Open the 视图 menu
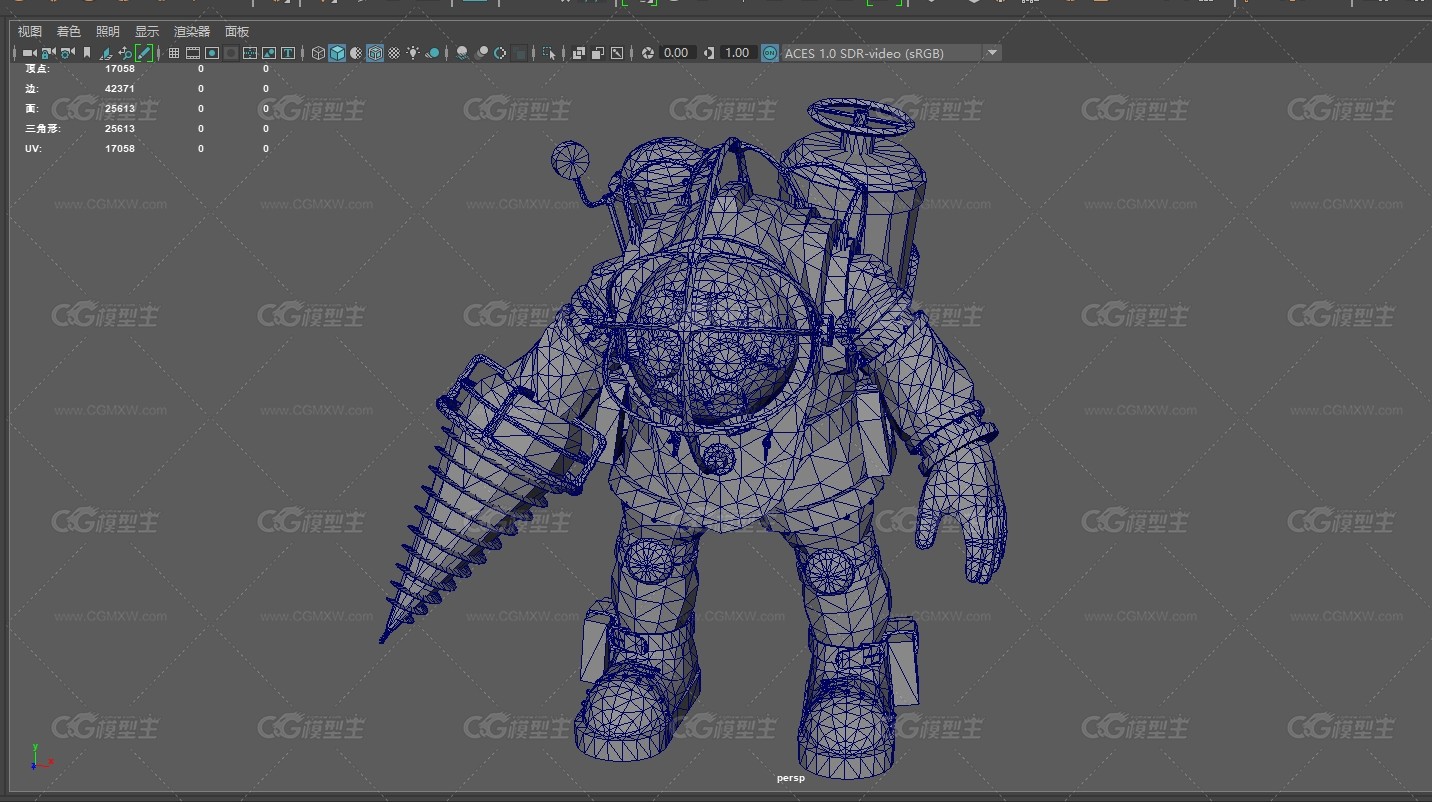The width and height of the screenshot is (1432, 802). (30, 32)
